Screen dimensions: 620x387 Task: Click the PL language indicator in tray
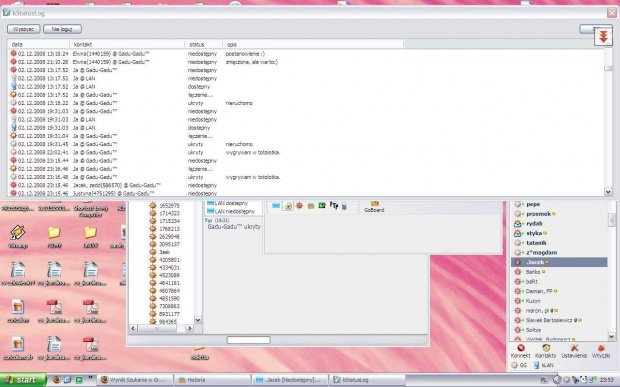[x=544, y=380]
